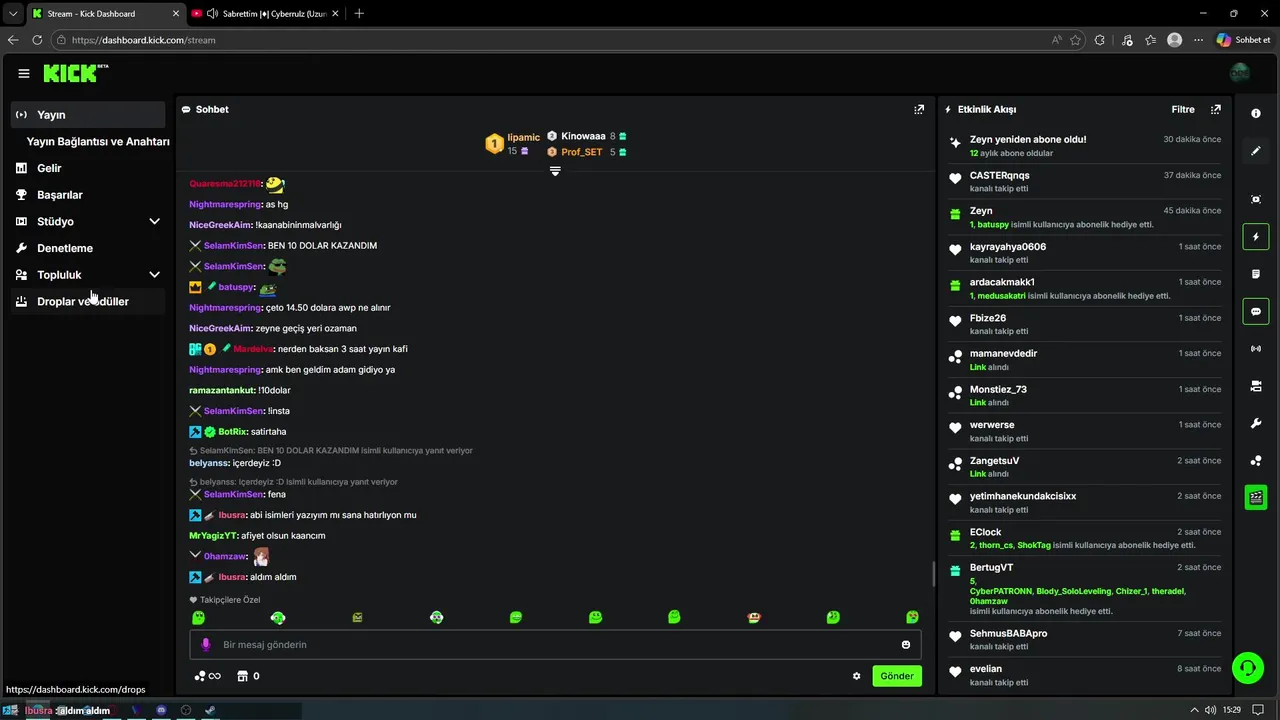1280x720 pixels.
Task: Click the broadcast signal icon in the right sidebar
Action: coord(1256,349)
